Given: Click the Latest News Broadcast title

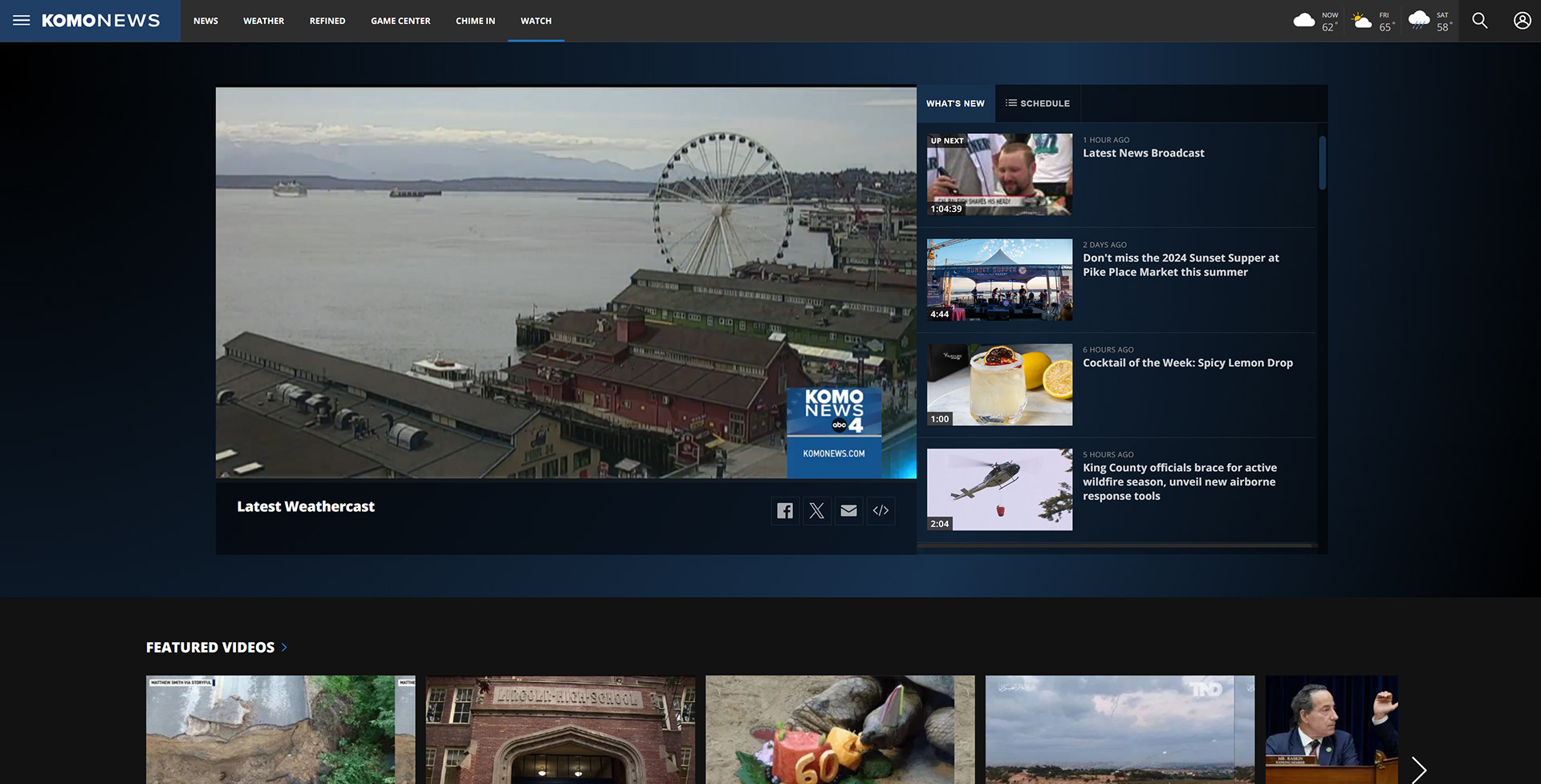Looking at the screenshot, I should (x=1144, y=153).
